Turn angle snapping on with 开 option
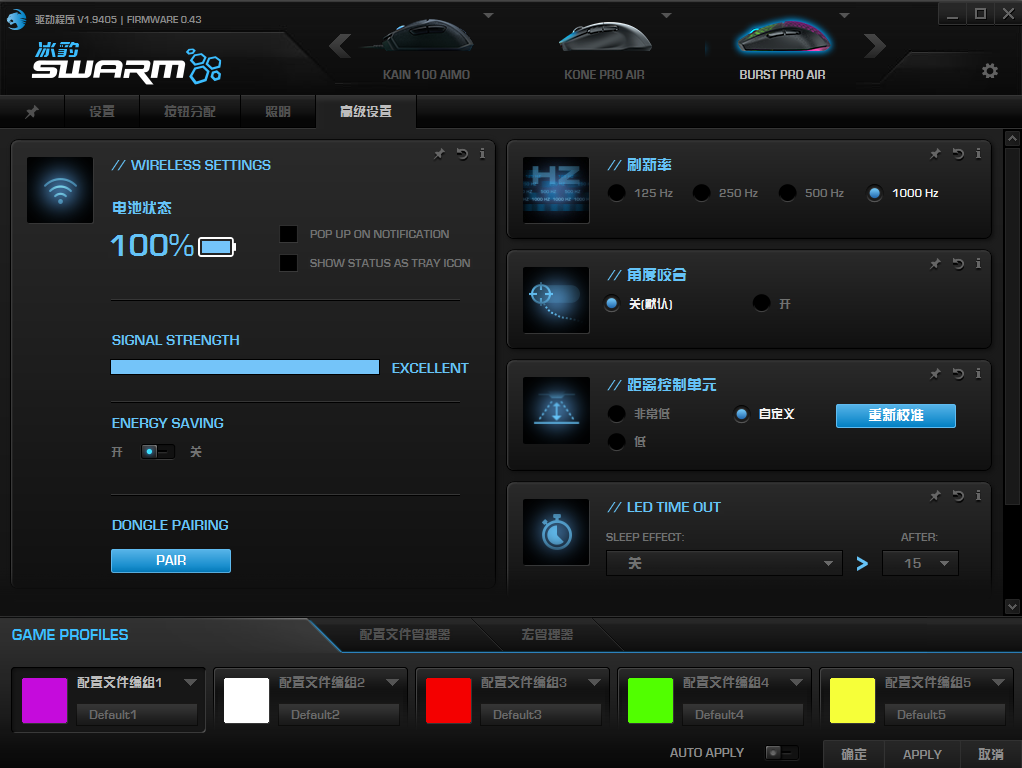The width and height of the screenshot is (1022, 768). coord(761,303)
